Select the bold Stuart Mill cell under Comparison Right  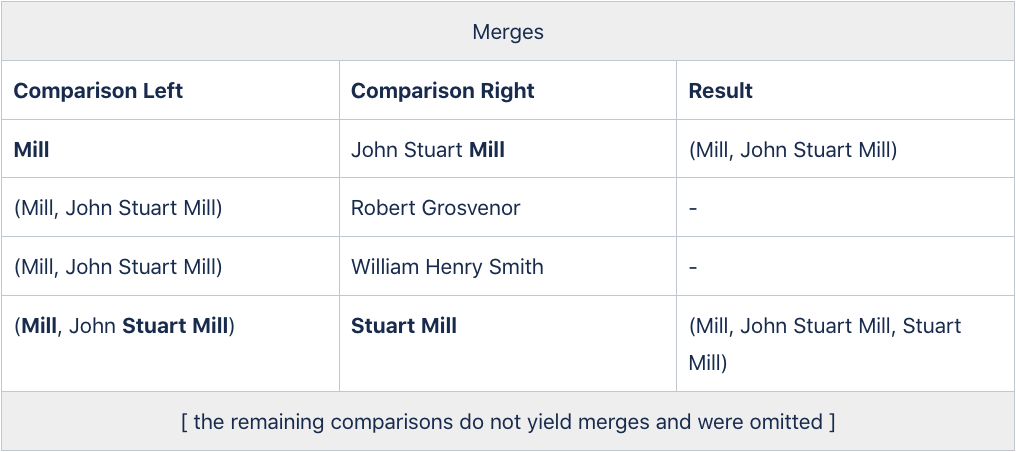click(404, 326)
